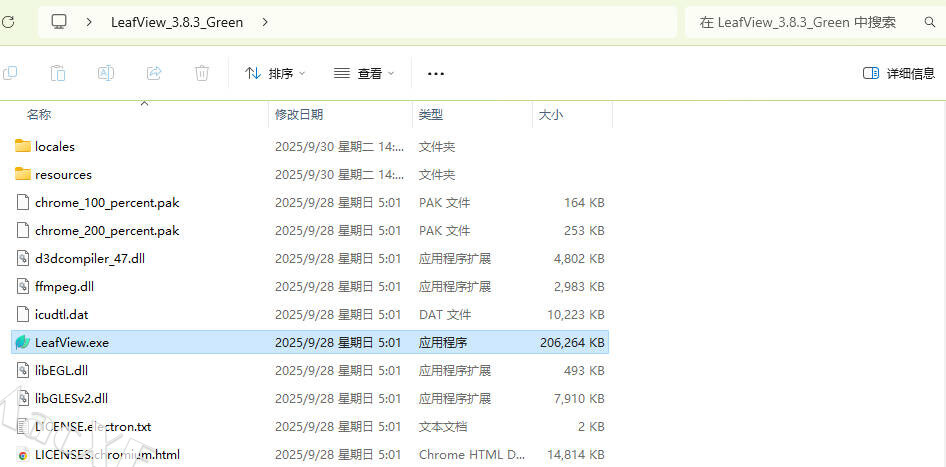Click the paste clipboard icon in toolbar

[58, 73]
